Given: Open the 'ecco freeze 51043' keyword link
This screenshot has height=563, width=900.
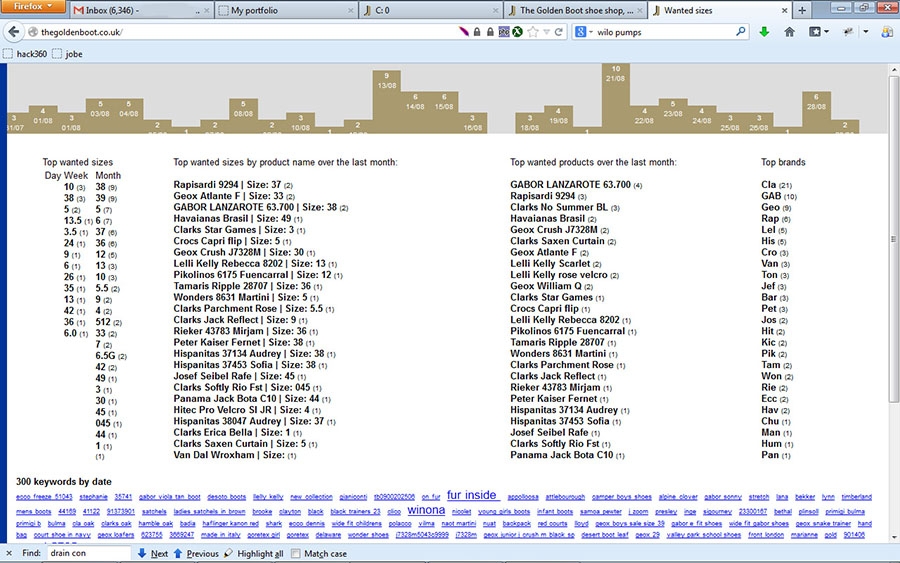Looking at the screenshot, I should coord(44,496).
